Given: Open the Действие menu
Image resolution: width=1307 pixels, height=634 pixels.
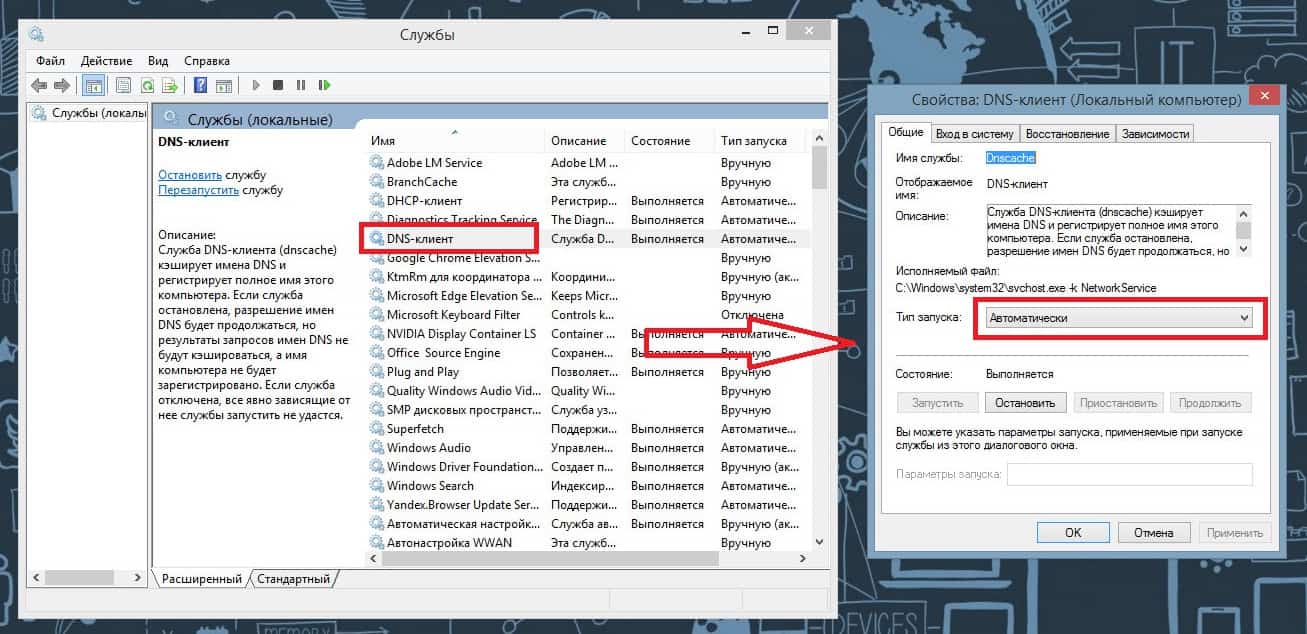Looking at the screenshot, I should click(106, 61).
